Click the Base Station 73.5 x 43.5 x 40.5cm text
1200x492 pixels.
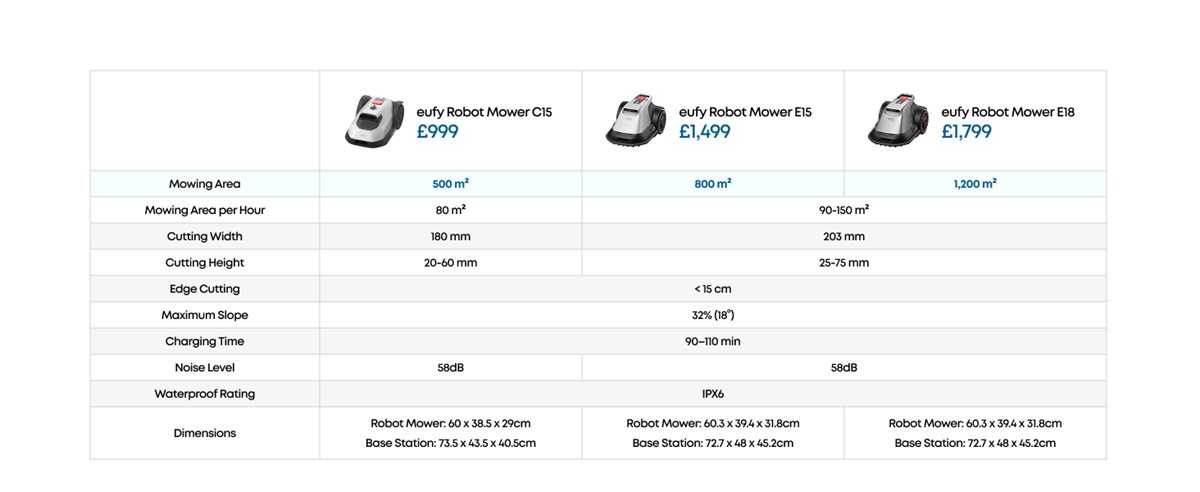pyautogui.click(x=451, y=443)
